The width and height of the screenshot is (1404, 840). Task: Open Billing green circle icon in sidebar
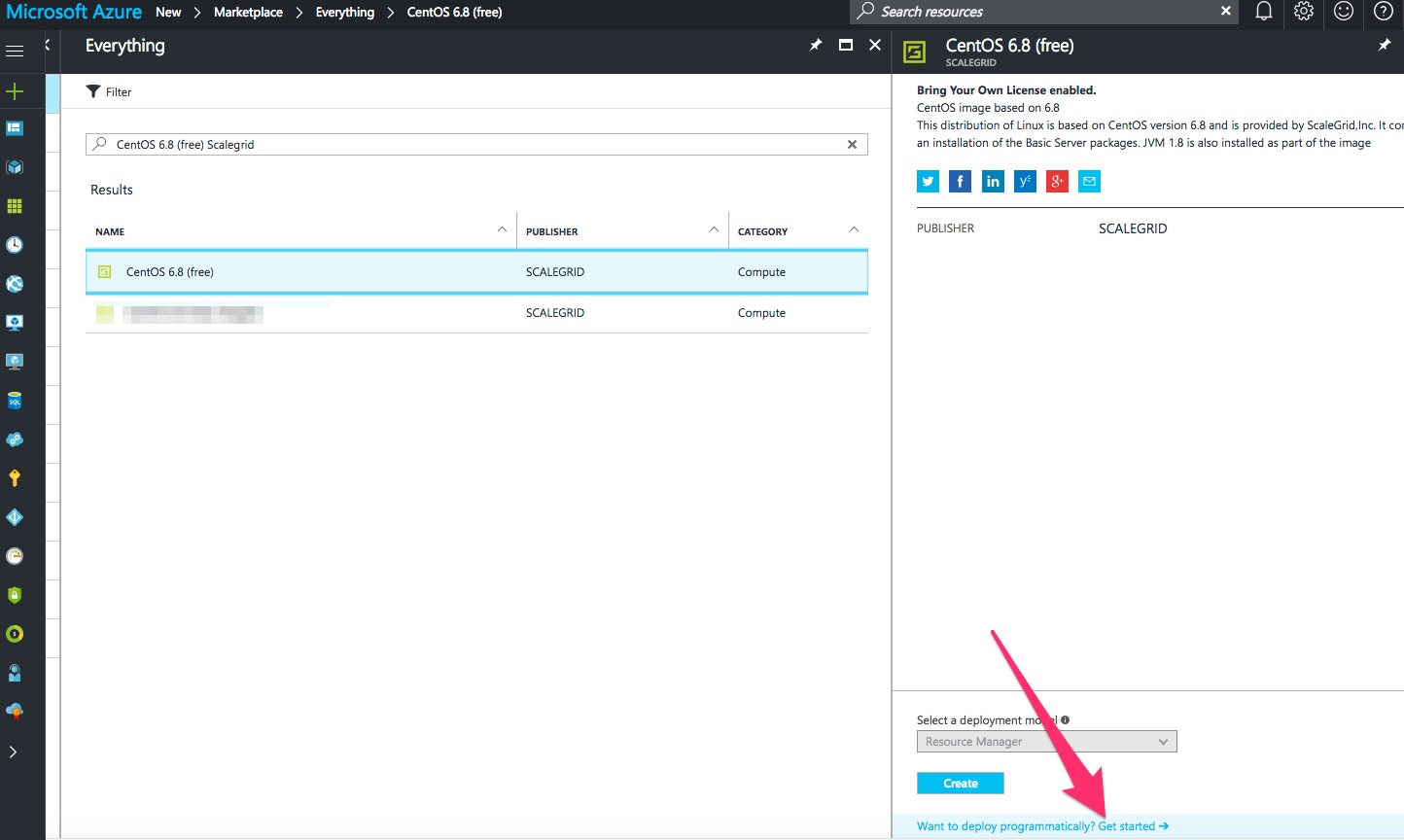click(x=15, y=634)
